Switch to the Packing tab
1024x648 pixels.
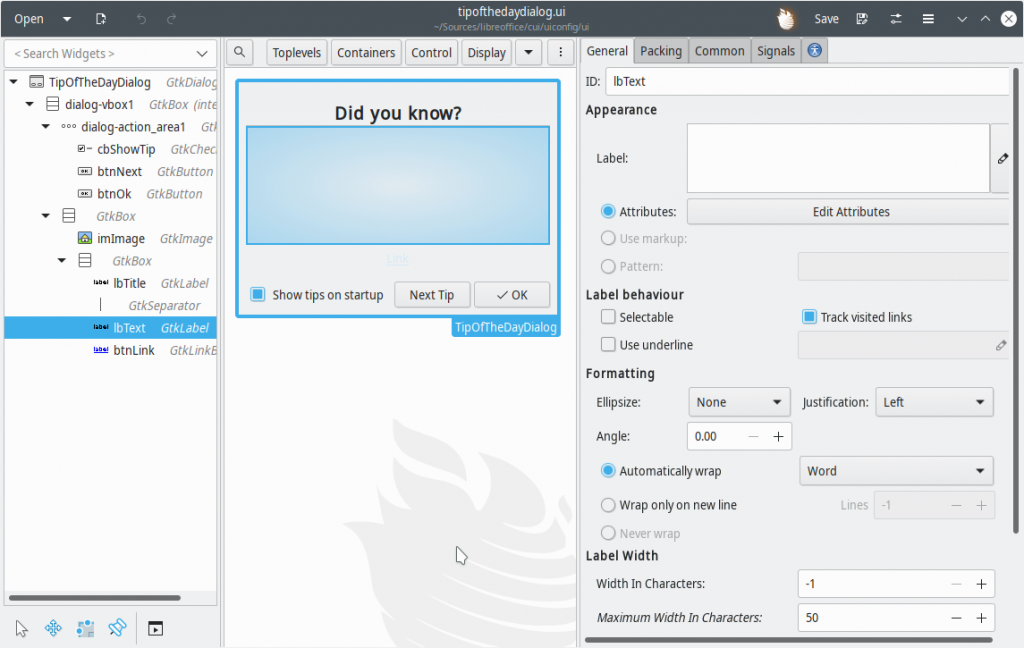(660, 51)
